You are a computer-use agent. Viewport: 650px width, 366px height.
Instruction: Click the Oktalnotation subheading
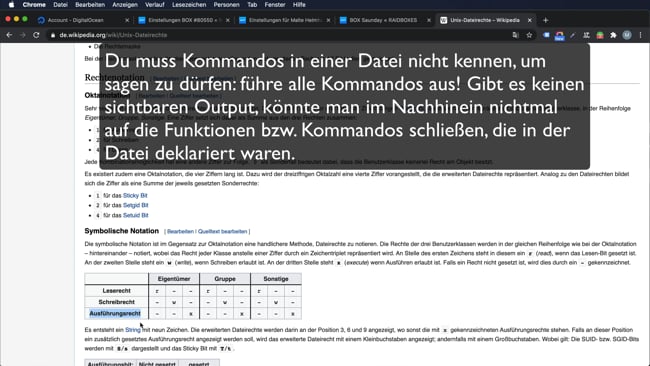[107, 95]
